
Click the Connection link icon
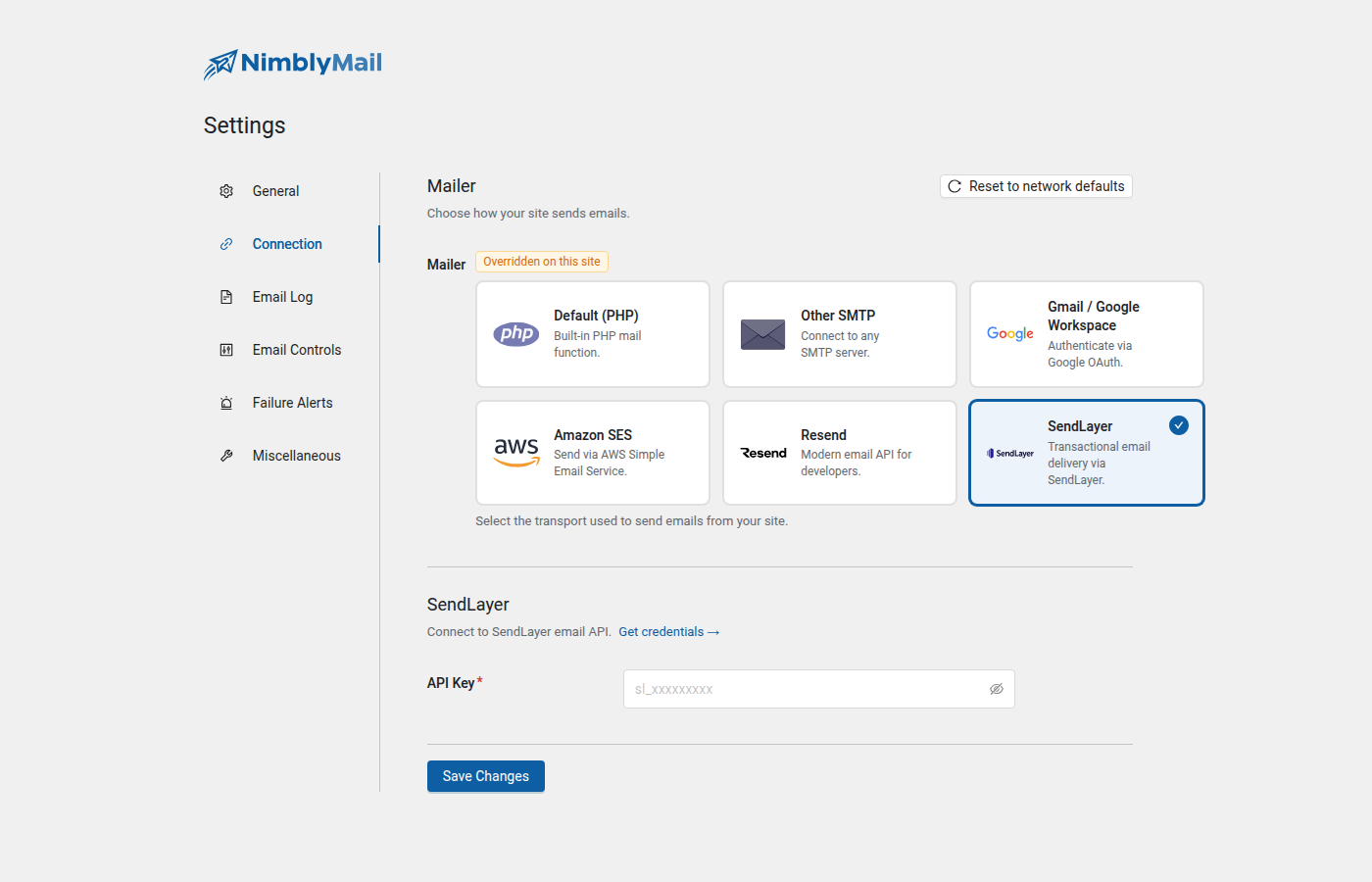pyautogui.click(x=226, y=244)
